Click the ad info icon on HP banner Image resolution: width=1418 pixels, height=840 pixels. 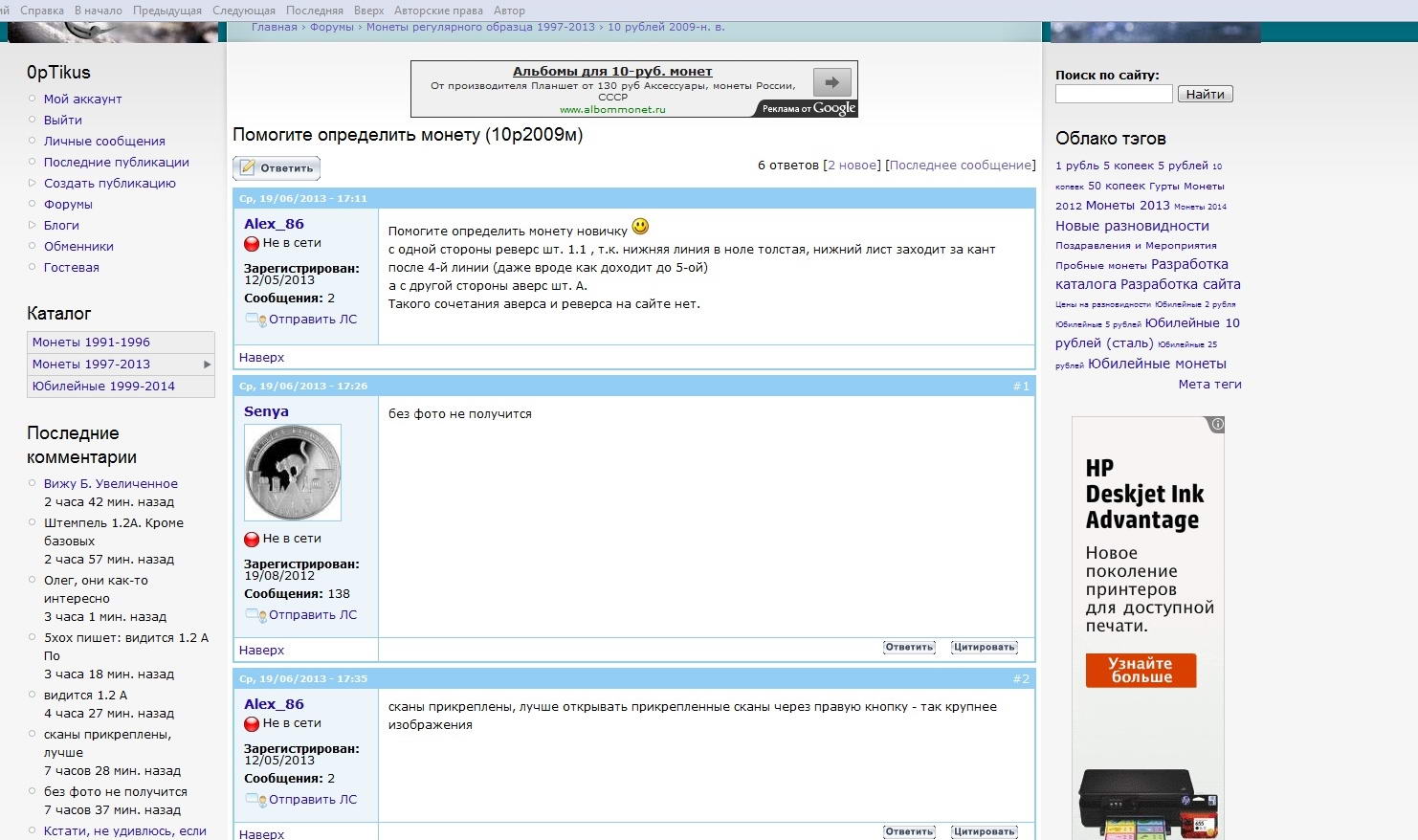click(x=1216, y=424)
